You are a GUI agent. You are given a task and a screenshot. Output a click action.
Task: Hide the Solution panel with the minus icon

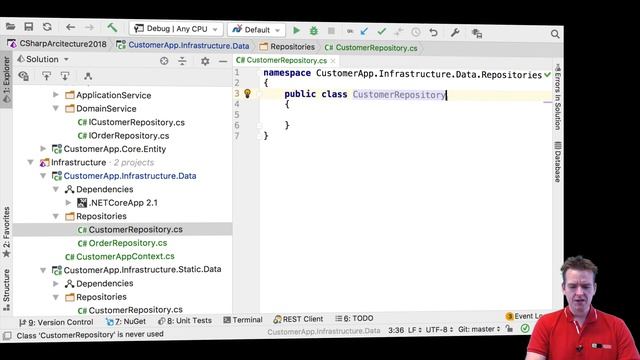point(223,62)
